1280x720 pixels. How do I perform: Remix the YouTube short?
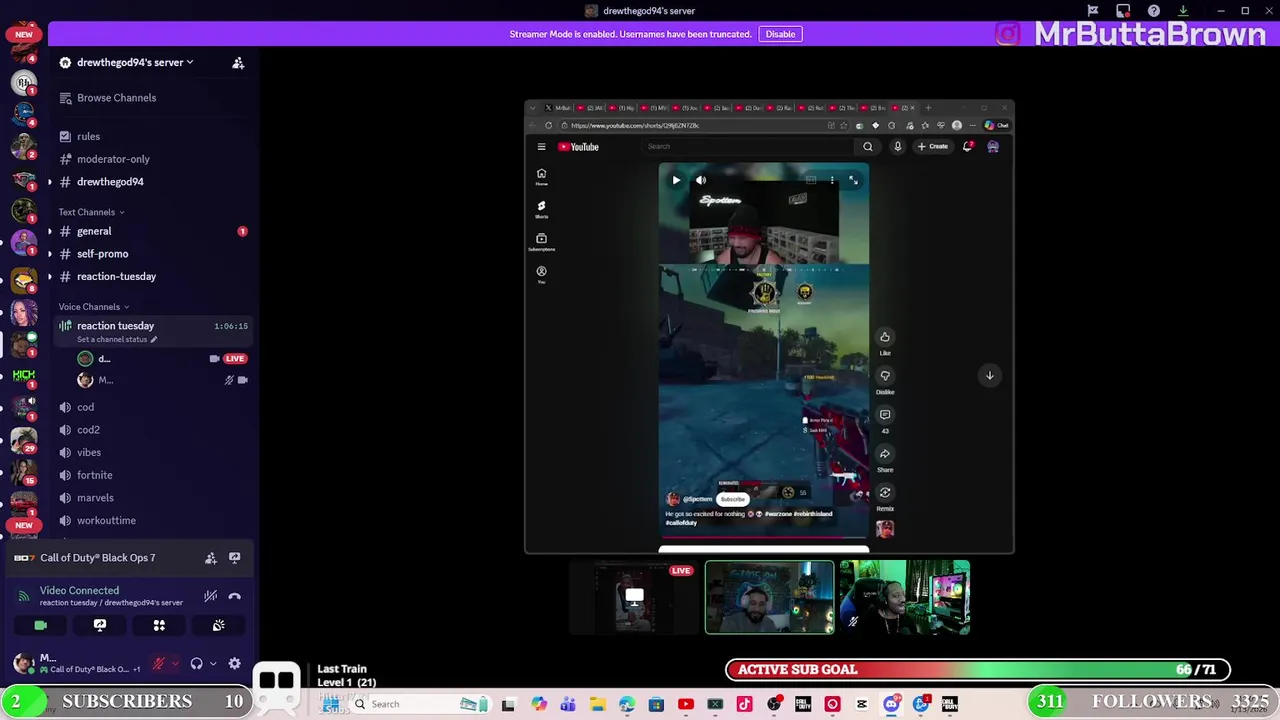(885, 492)
